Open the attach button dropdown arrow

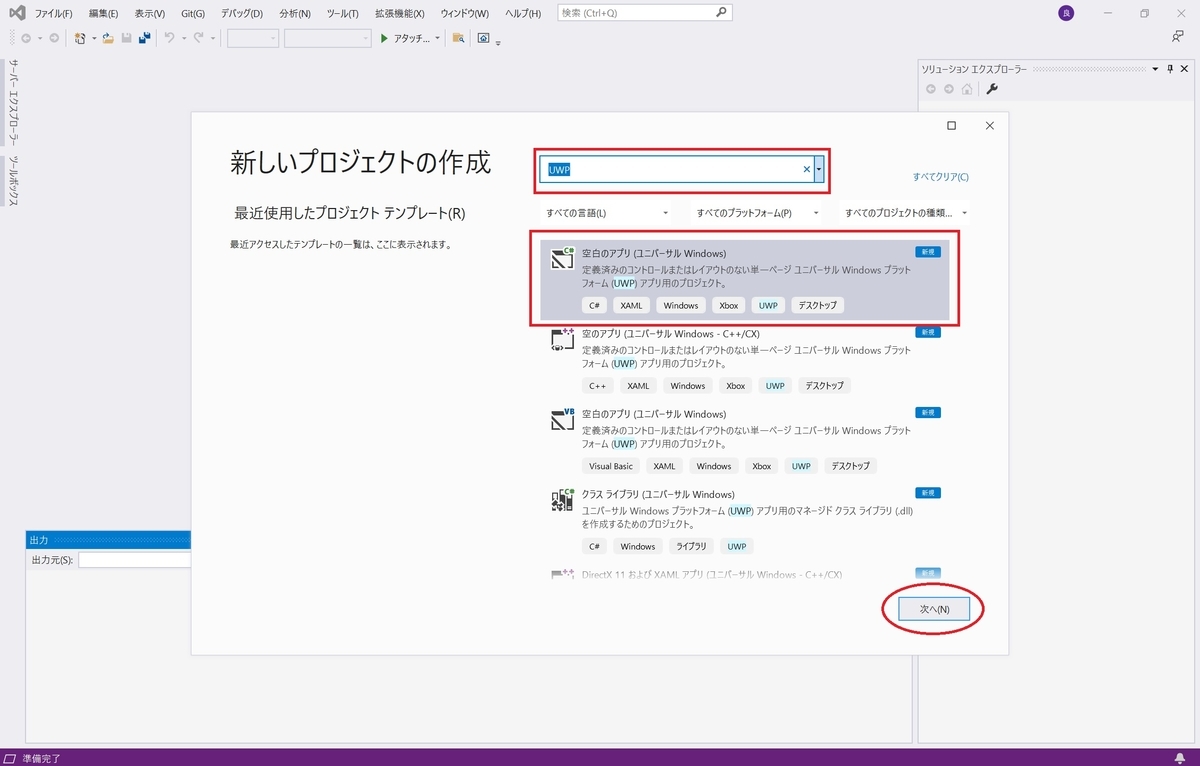click(x=437, y=38)
